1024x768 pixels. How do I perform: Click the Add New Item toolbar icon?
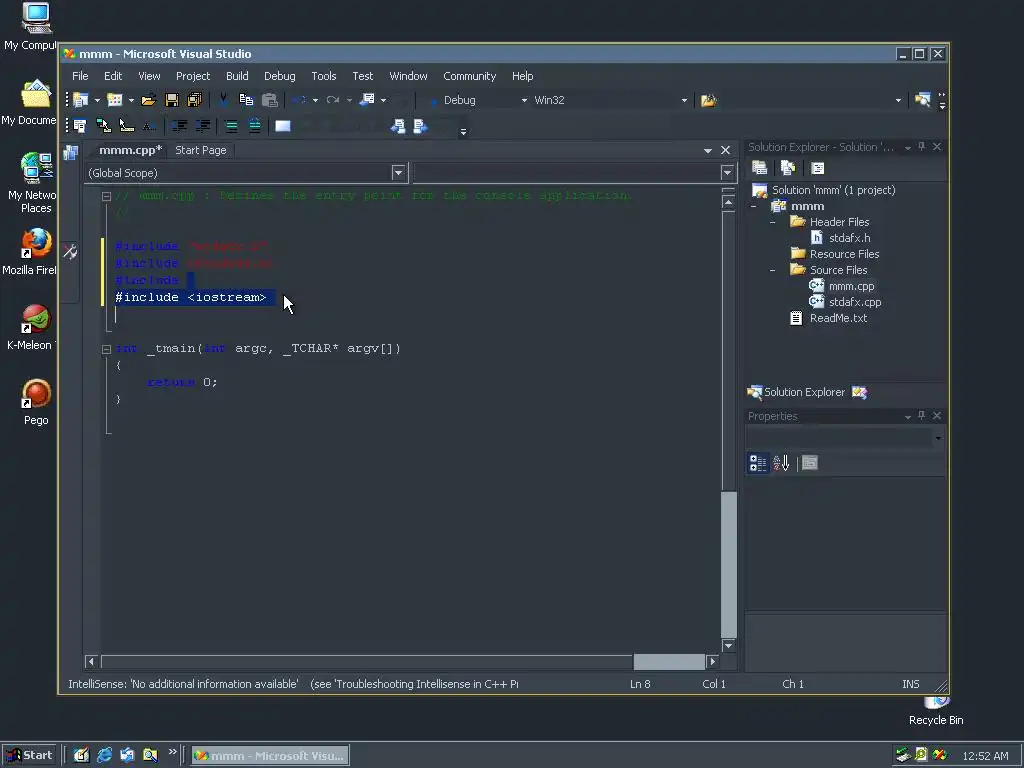tap(115, 100)
